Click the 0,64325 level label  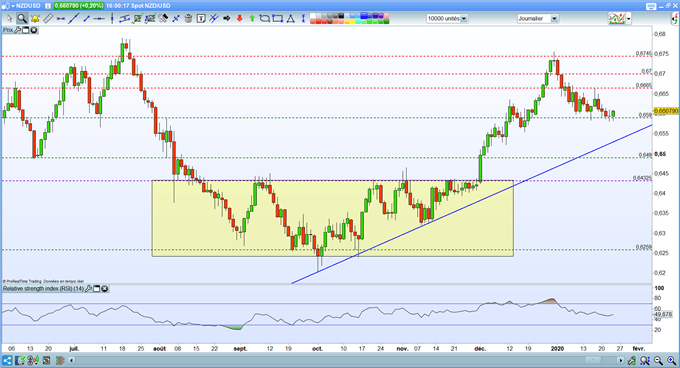[642, 178]
